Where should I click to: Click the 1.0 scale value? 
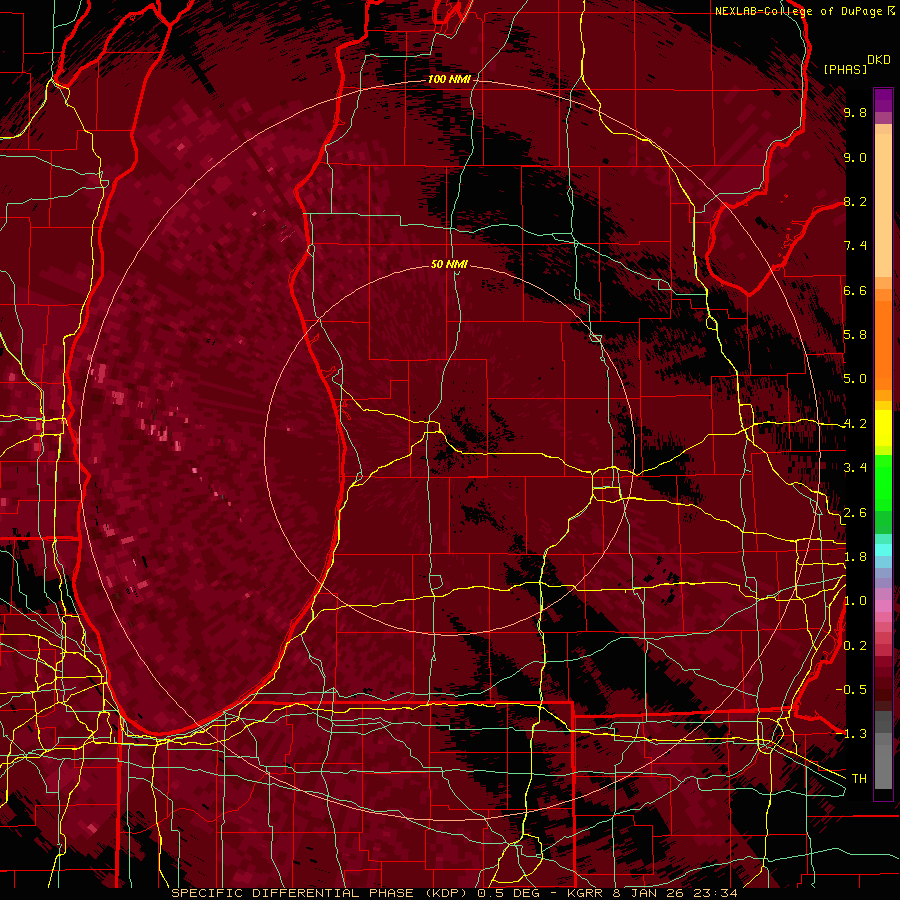tap(855, 601)
